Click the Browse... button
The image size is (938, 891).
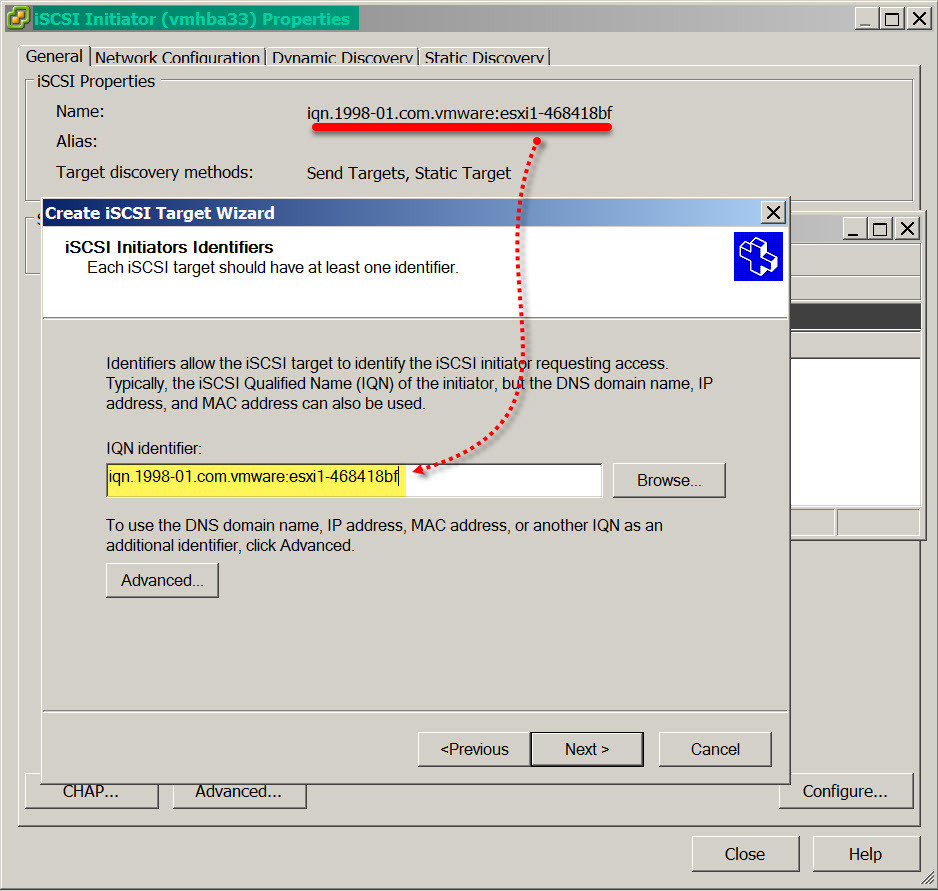point(669,480)
